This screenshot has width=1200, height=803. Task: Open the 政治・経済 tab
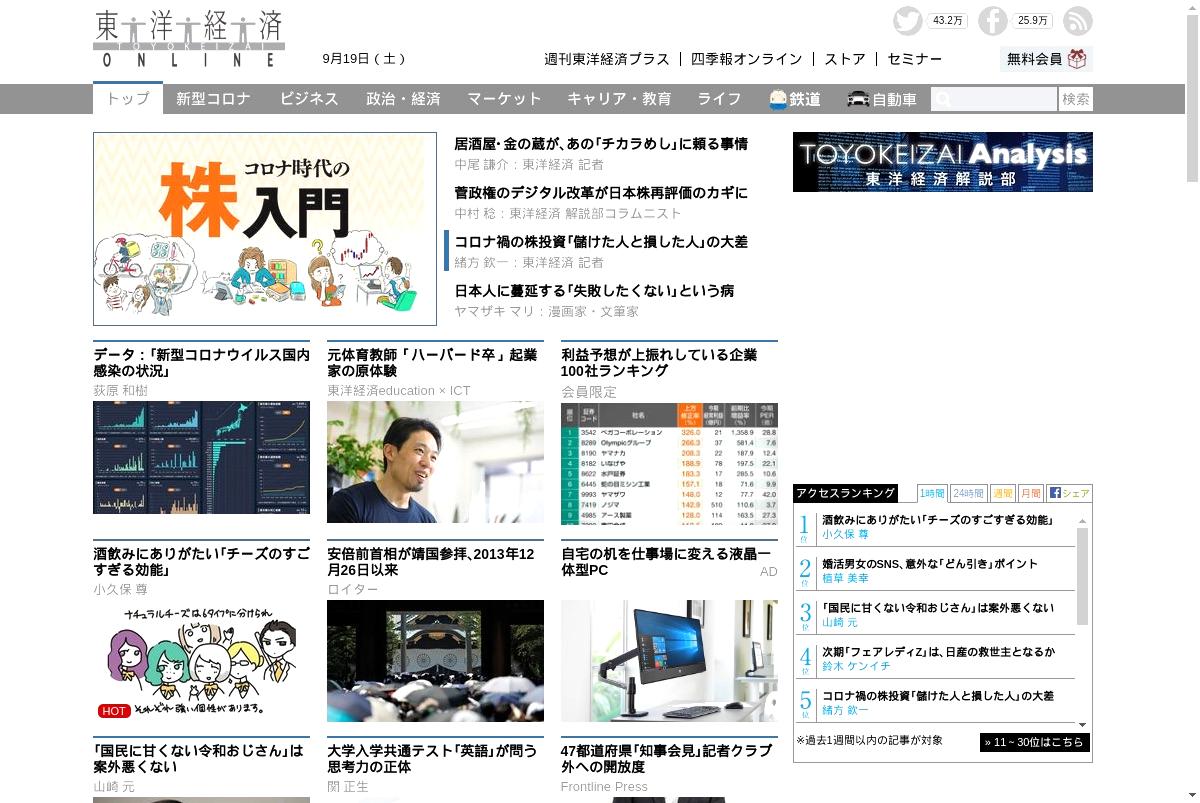[403, 99]
